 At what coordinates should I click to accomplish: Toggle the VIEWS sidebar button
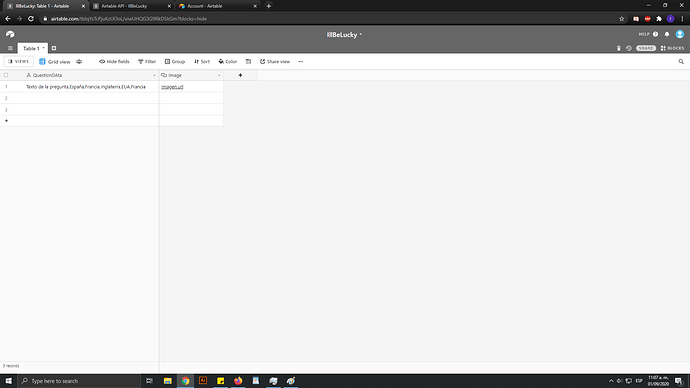pyautogui.click(x=18, y=62)
